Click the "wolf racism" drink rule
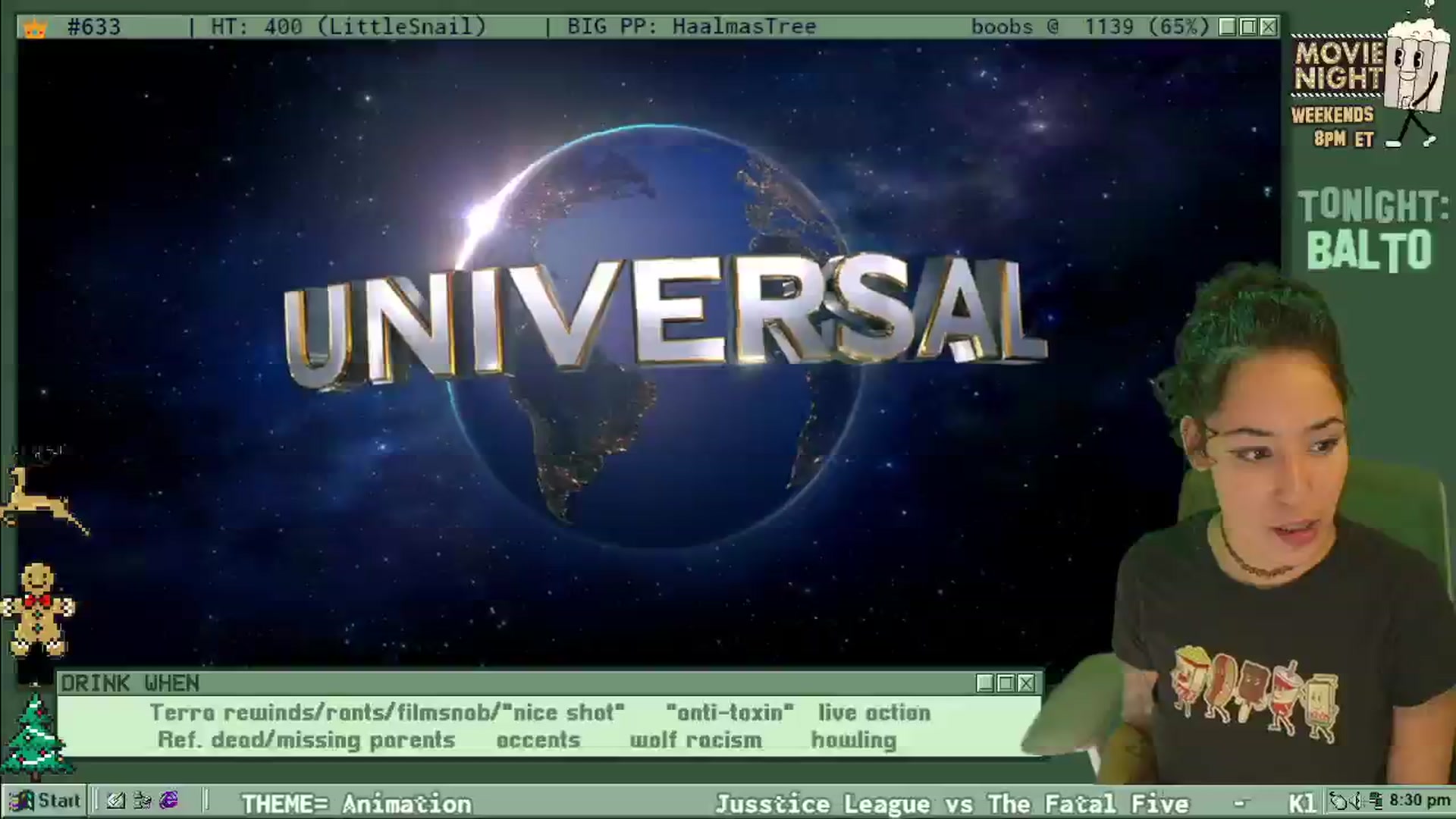 [696, 740]
